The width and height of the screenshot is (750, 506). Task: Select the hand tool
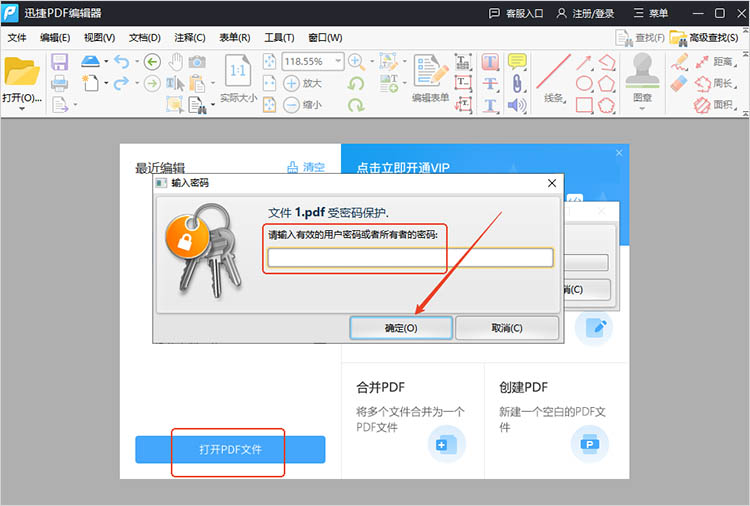coord(176,62)
